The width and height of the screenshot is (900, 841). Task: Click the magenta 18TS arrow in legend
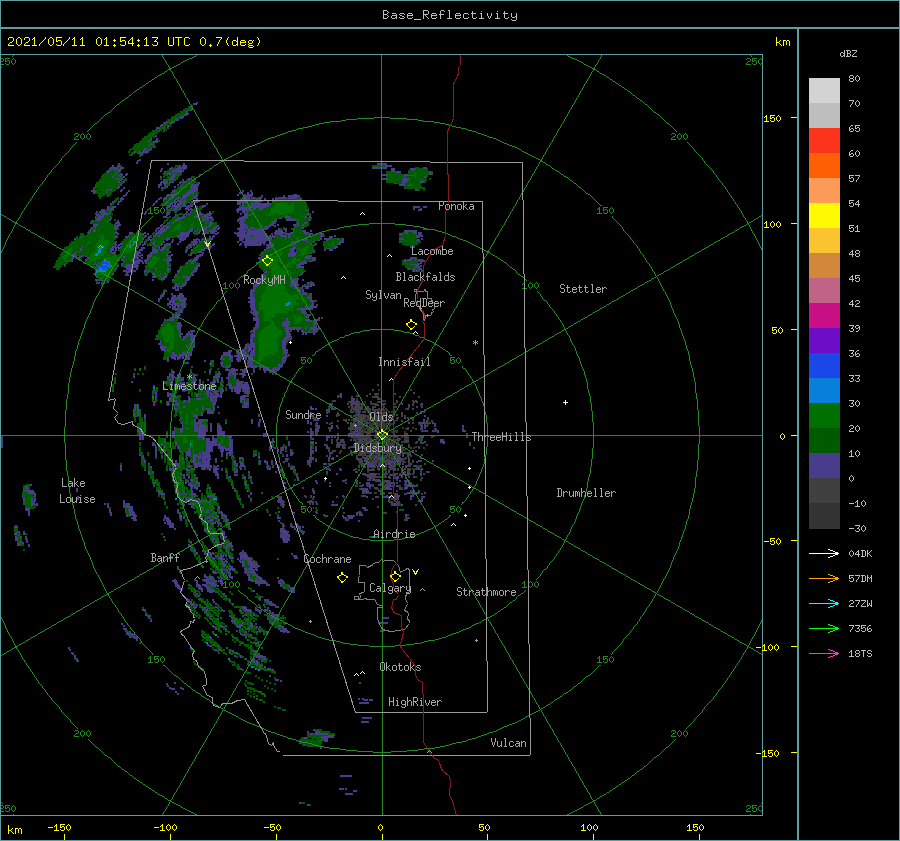(x=824, y=653)
